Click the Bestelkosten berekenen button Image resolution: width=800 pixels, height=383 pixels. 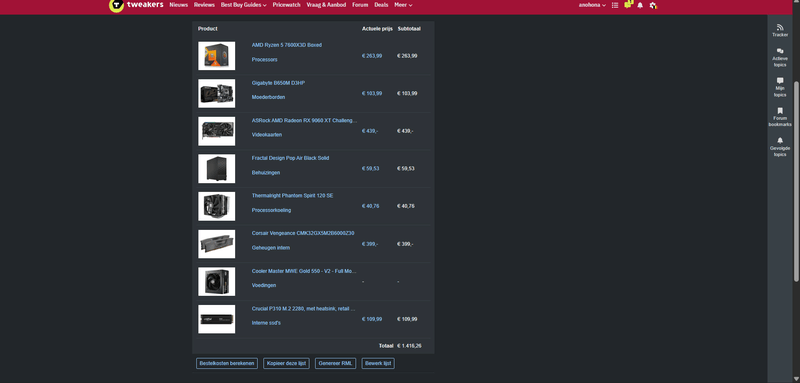227,364
